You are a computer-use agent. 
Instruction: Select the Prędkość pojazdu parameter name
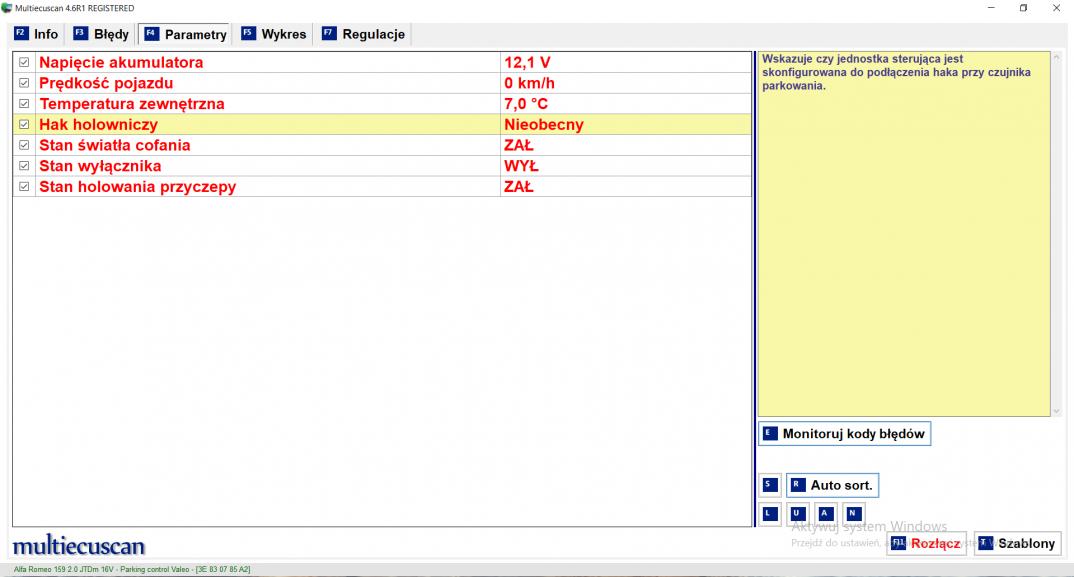(x=106, y=83)
